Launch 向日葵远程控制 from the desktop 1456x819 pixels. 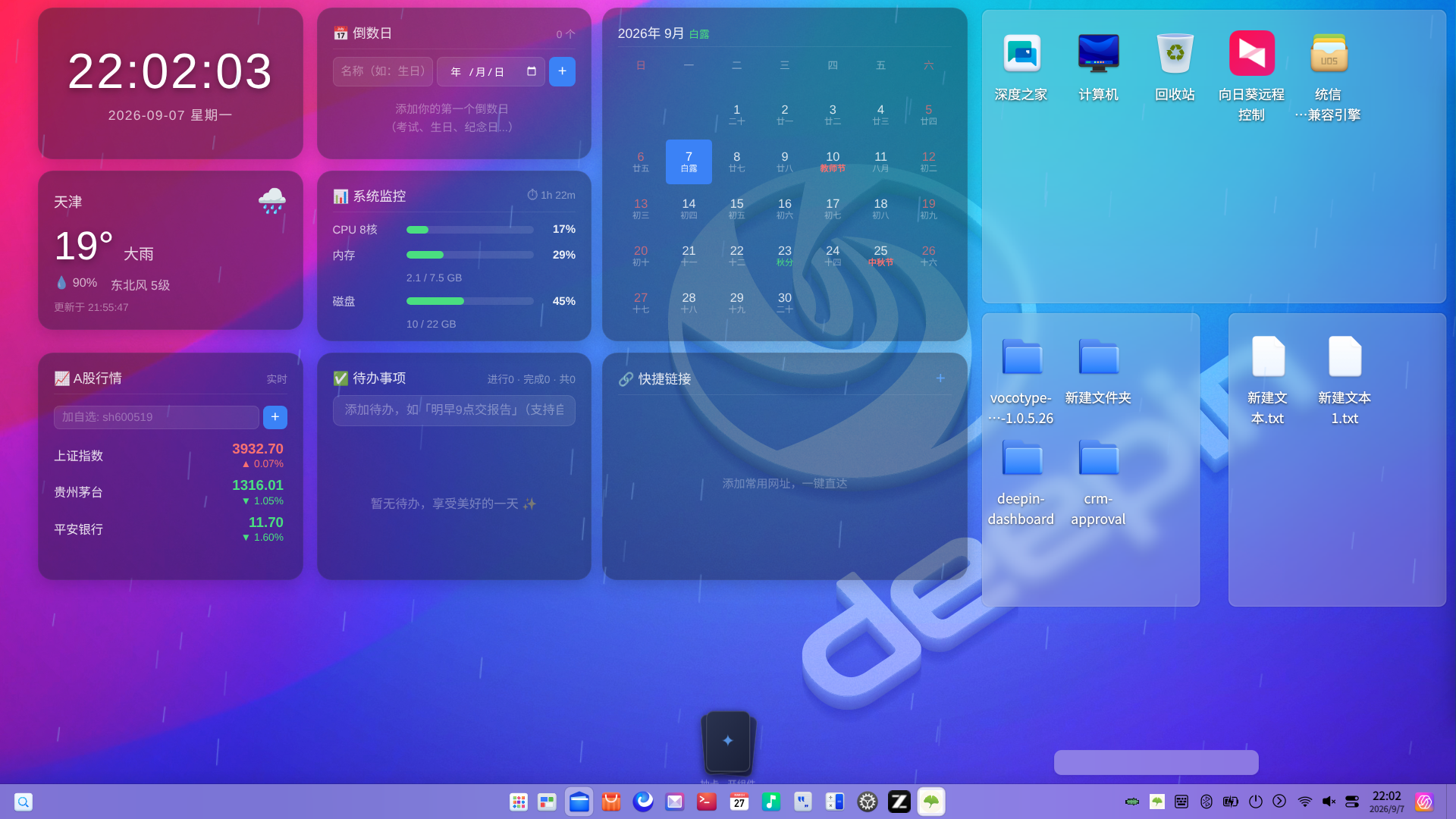(x=1251, y=76)
